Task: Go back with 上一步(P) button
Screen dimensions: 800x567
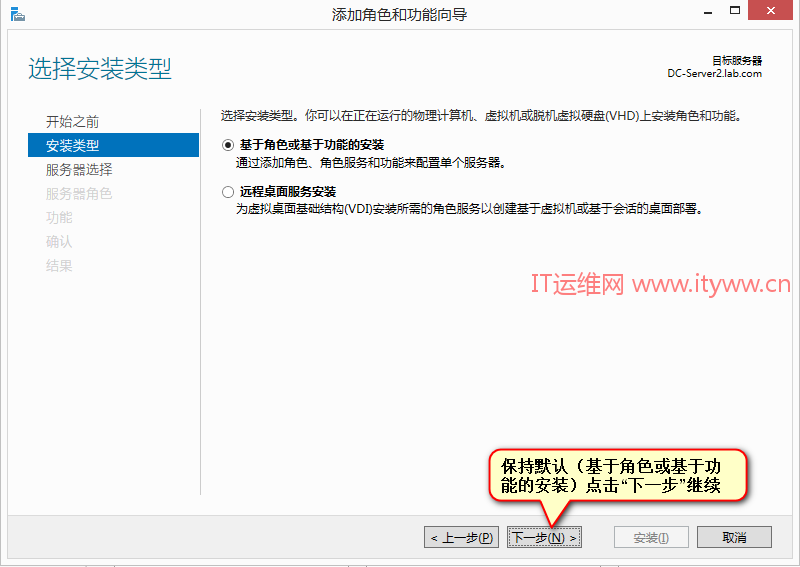Action: click(461, 537)
